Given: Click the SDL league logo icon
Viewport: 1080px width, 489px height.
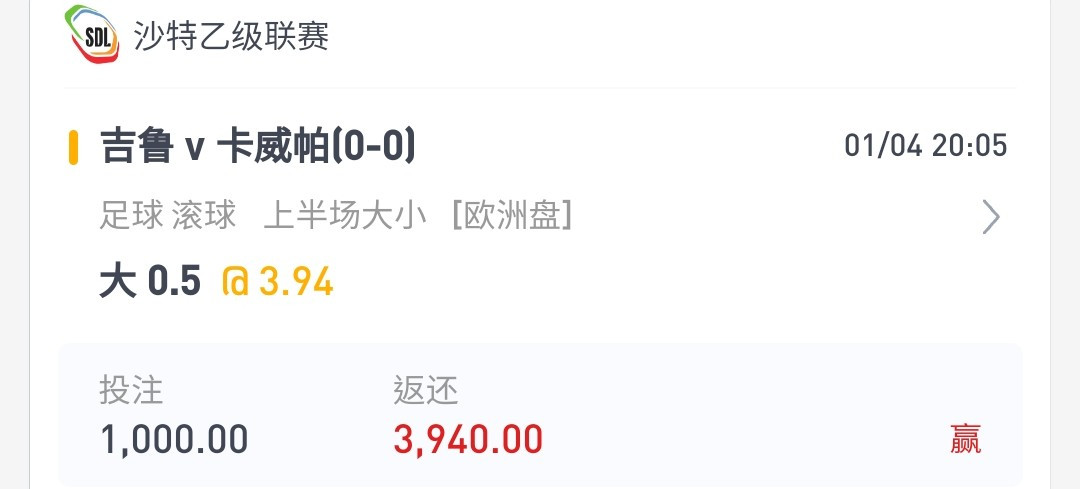Looking at the screenshot, I should click(x=92, y=34).
